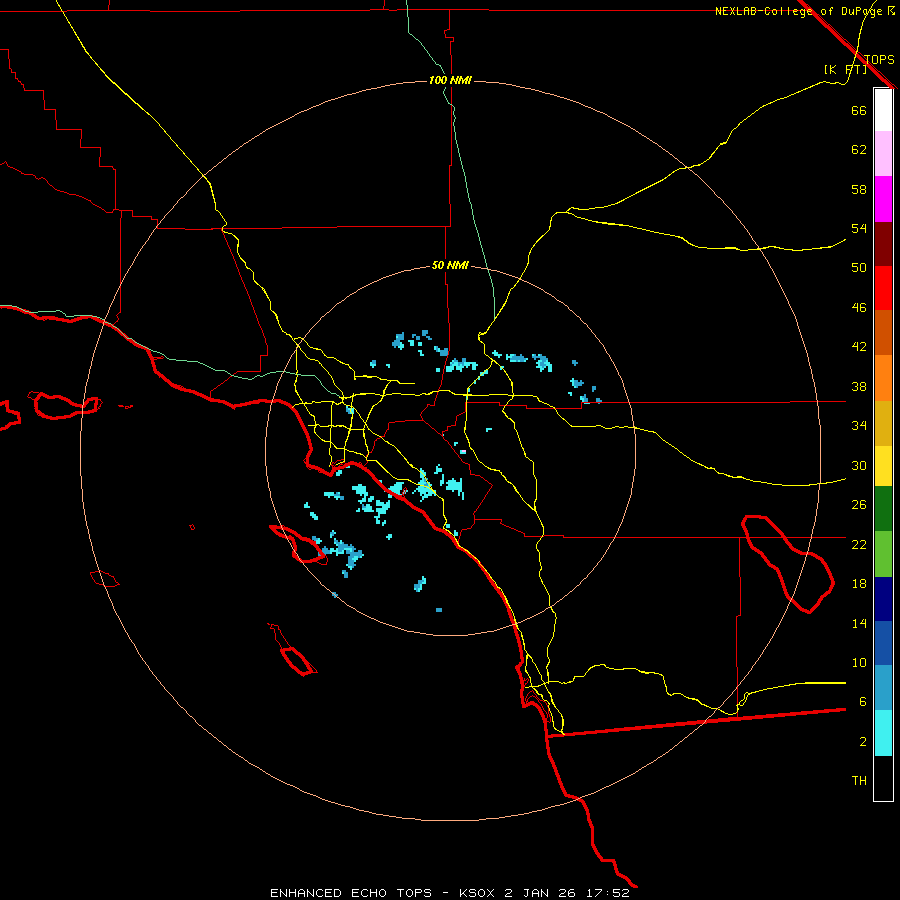Image resolution: width=900 pixels, height=900 pixels.
Task: Click the navy 22 kft swatch
Action: (x=883, y=599)
